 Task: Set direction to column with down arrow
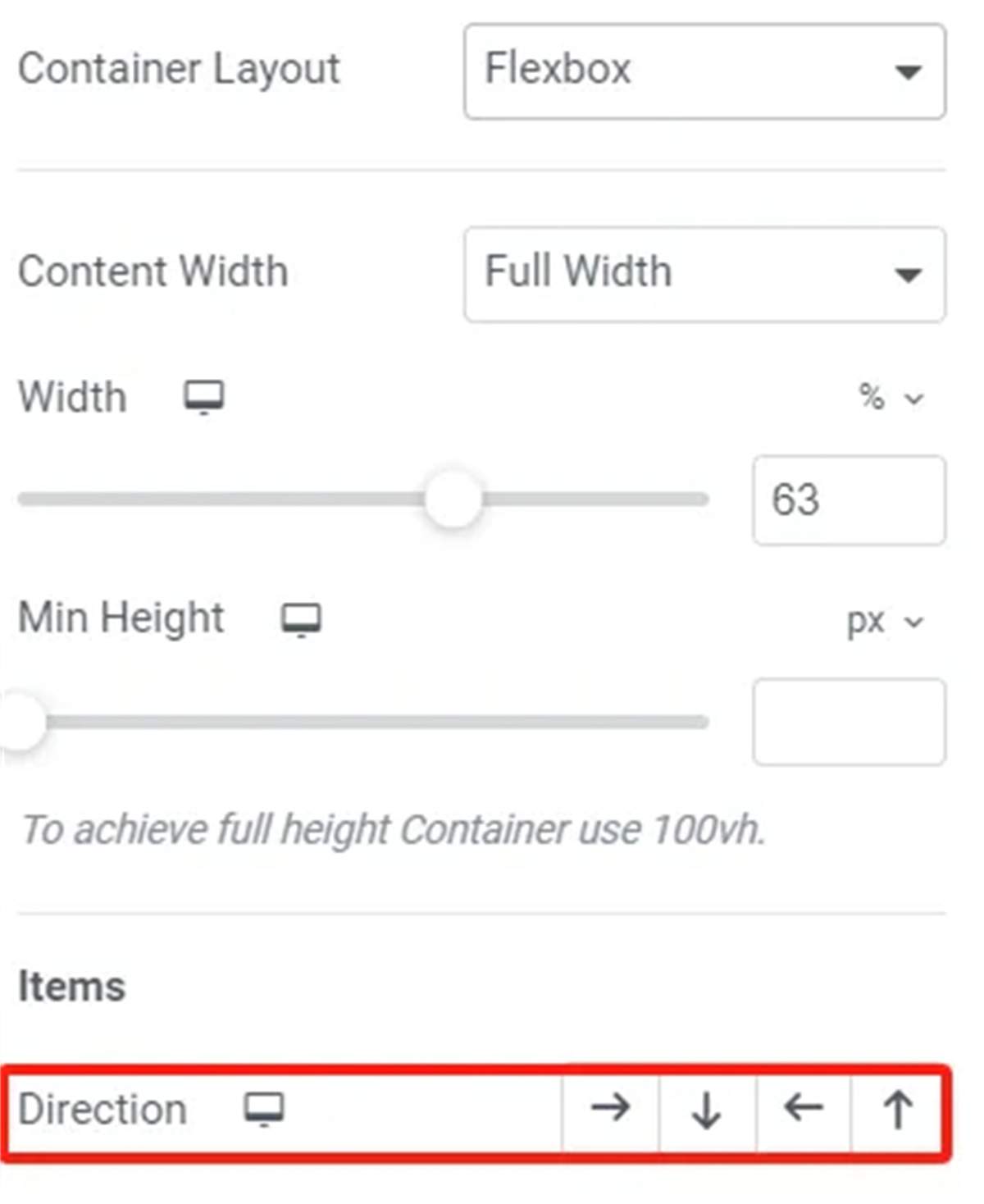[x=707, y=1109]
